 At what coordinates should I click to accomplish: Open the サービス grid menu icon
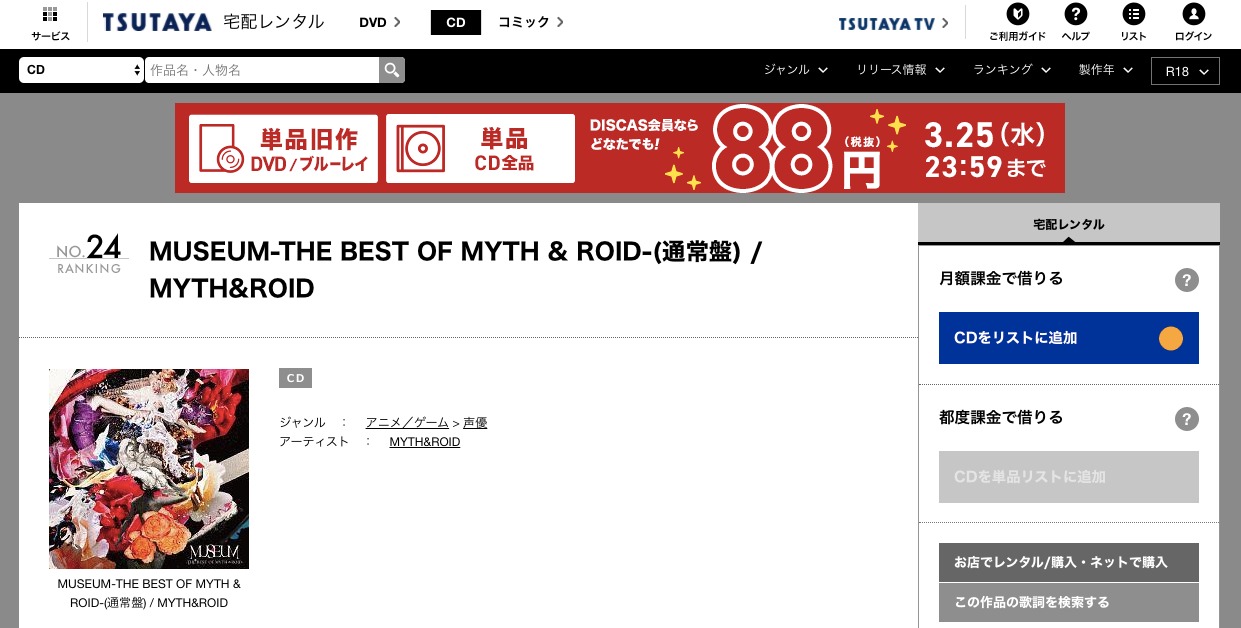click(50, 15)
